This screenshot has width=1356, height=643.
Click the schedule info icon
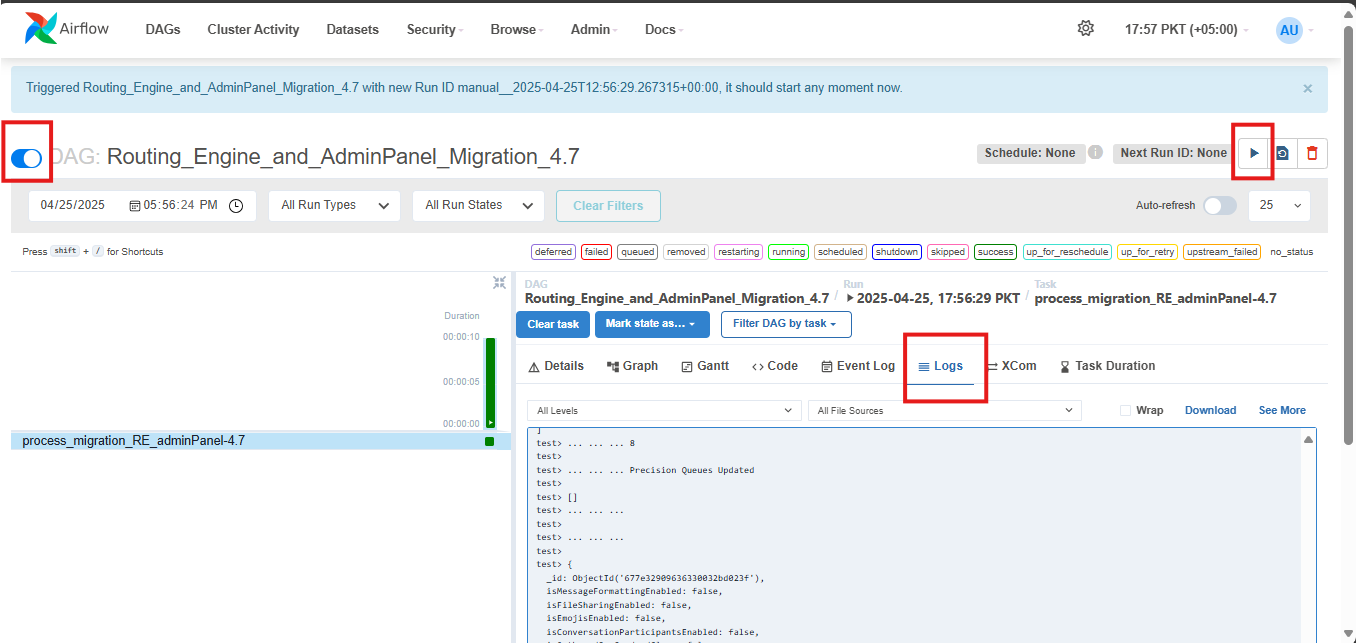[x=1095, y=153]
